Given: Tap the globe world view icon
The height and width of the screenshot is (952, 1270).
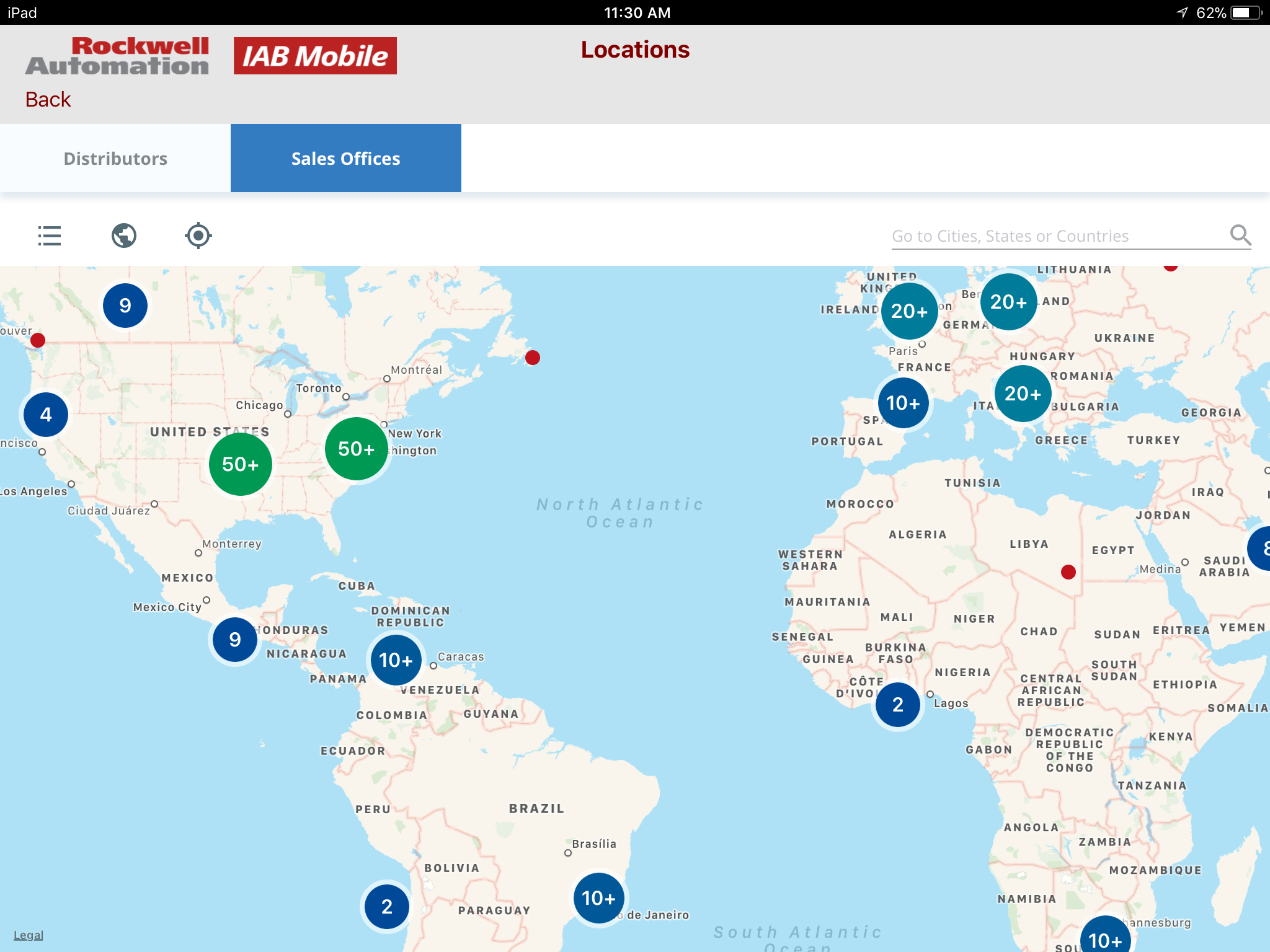Looking at the screenshot, I should (x=124, y=236).
